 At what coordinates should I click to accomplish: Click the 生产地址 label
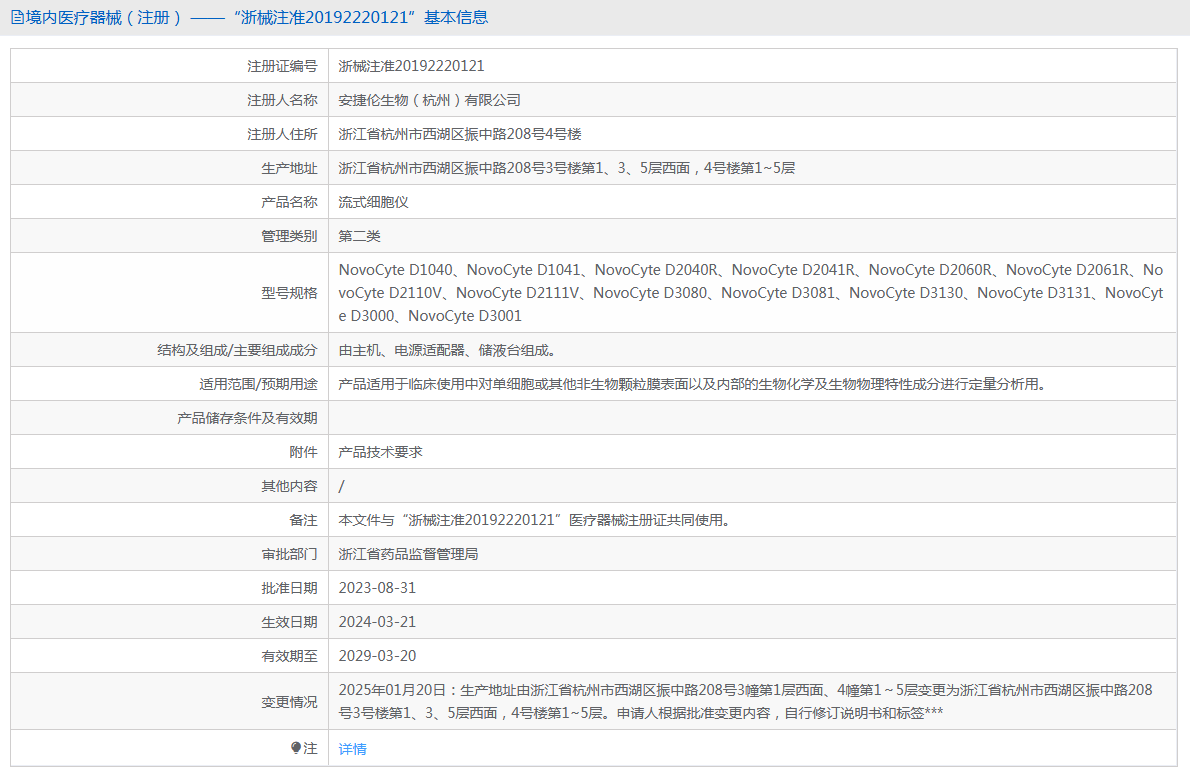click(x=289, y=168)
